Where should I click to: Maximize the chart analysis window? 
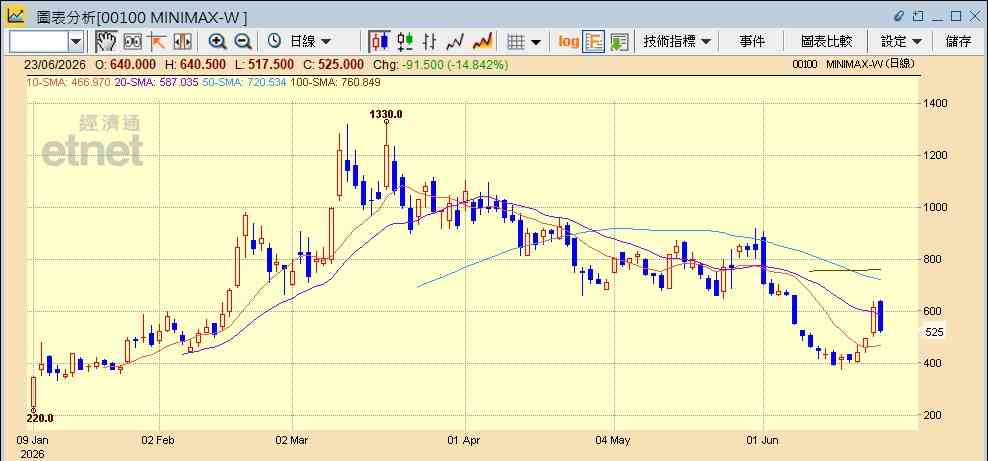click(956, 16)
